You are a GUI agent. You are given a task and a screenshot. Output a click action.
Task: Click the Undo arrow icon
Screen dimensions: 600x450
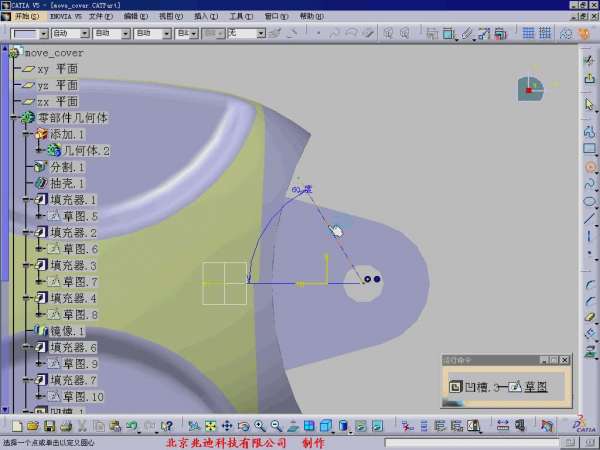(x=132, y=426)
